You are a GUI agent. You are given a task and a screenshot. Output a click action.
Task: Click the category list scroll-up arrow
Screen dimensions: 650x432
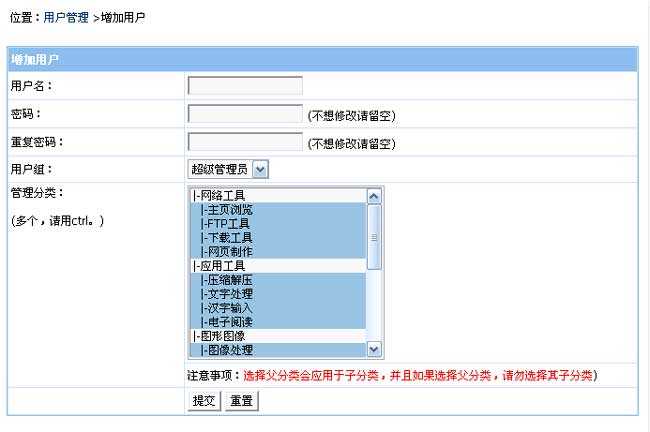coord(374,197)
